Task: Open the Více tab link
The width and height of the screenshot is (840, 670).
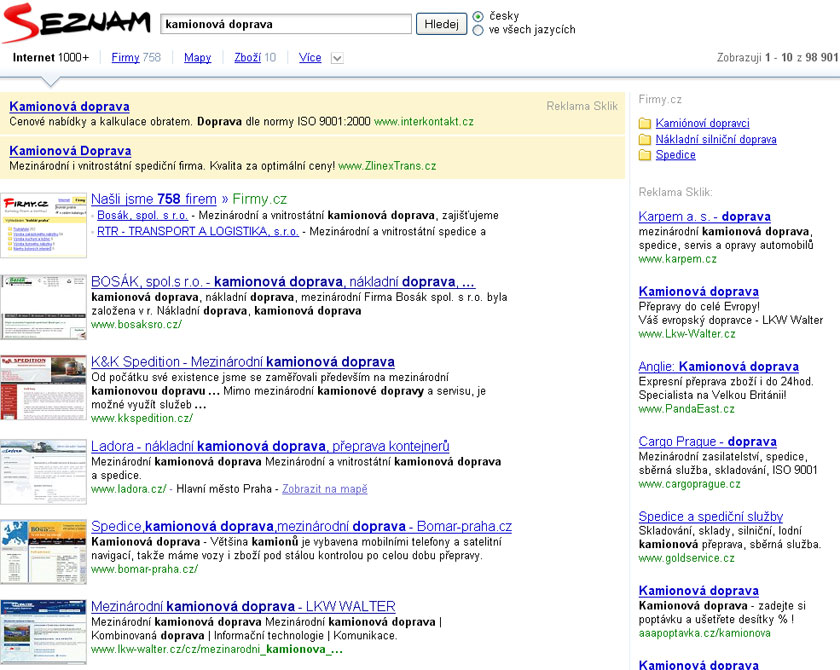Action: (x=310, y=57)
